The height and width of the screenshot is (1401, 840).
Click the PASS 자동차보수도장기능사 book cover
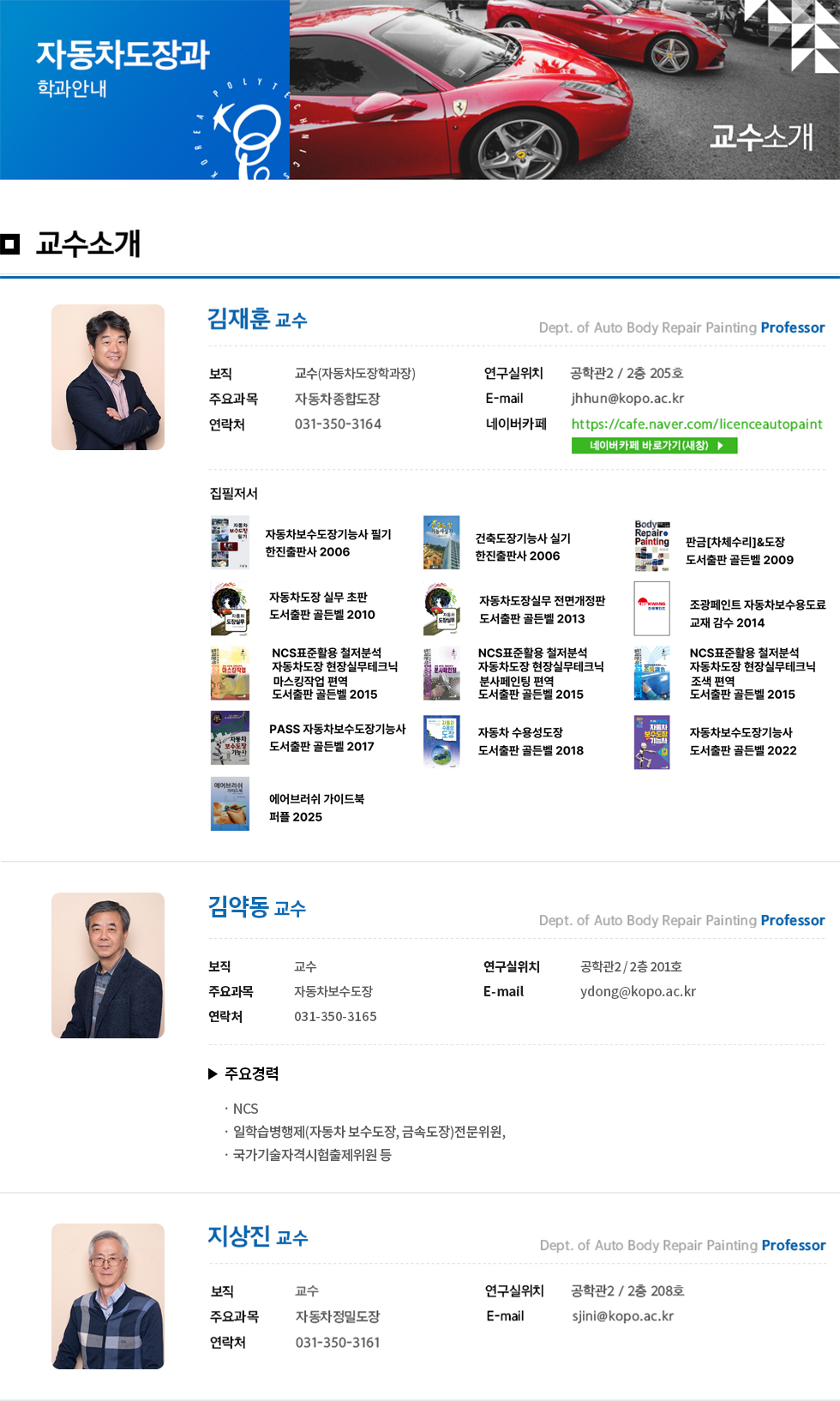click(x=230, y=737)
